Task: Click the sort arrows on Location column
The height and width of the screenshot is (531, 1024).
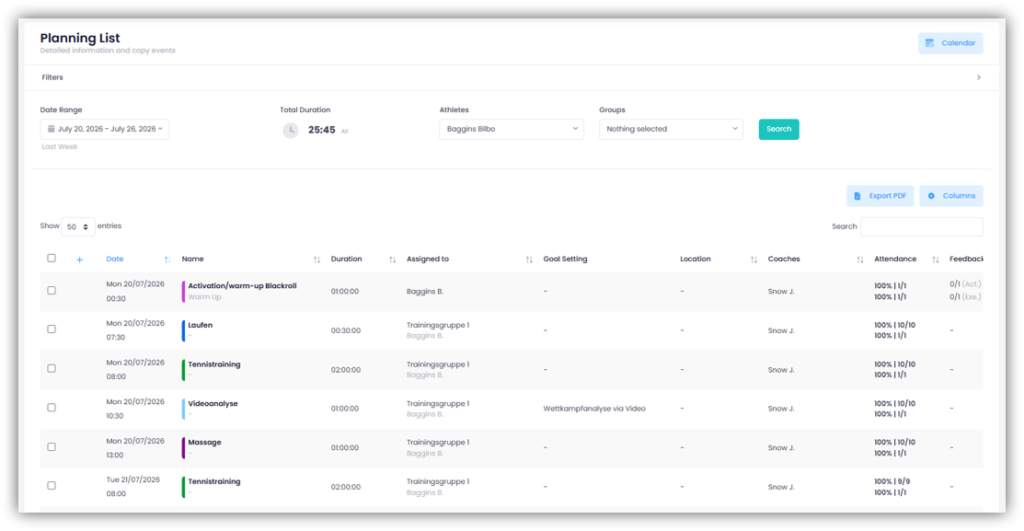Action: click(x=754, y=259)
